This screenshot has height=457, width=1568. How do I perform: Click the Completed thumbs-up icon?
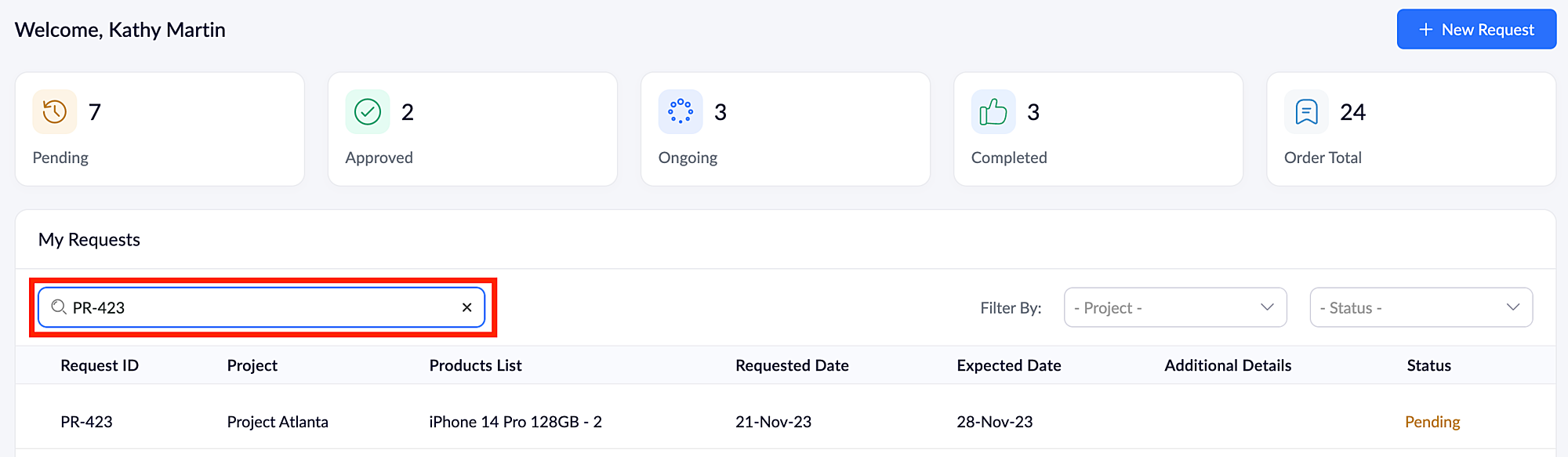[x=993, y=112]
